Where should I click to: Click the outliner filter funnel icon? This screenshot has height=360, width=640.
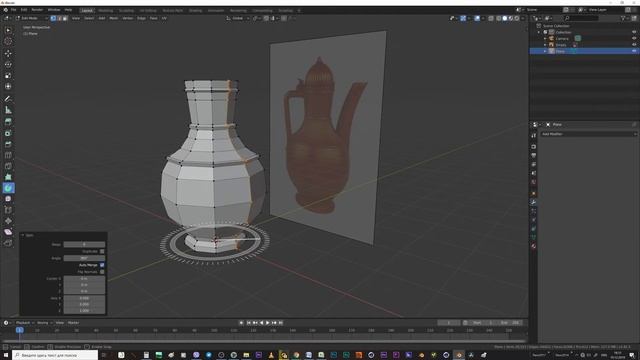coord(623,18)
